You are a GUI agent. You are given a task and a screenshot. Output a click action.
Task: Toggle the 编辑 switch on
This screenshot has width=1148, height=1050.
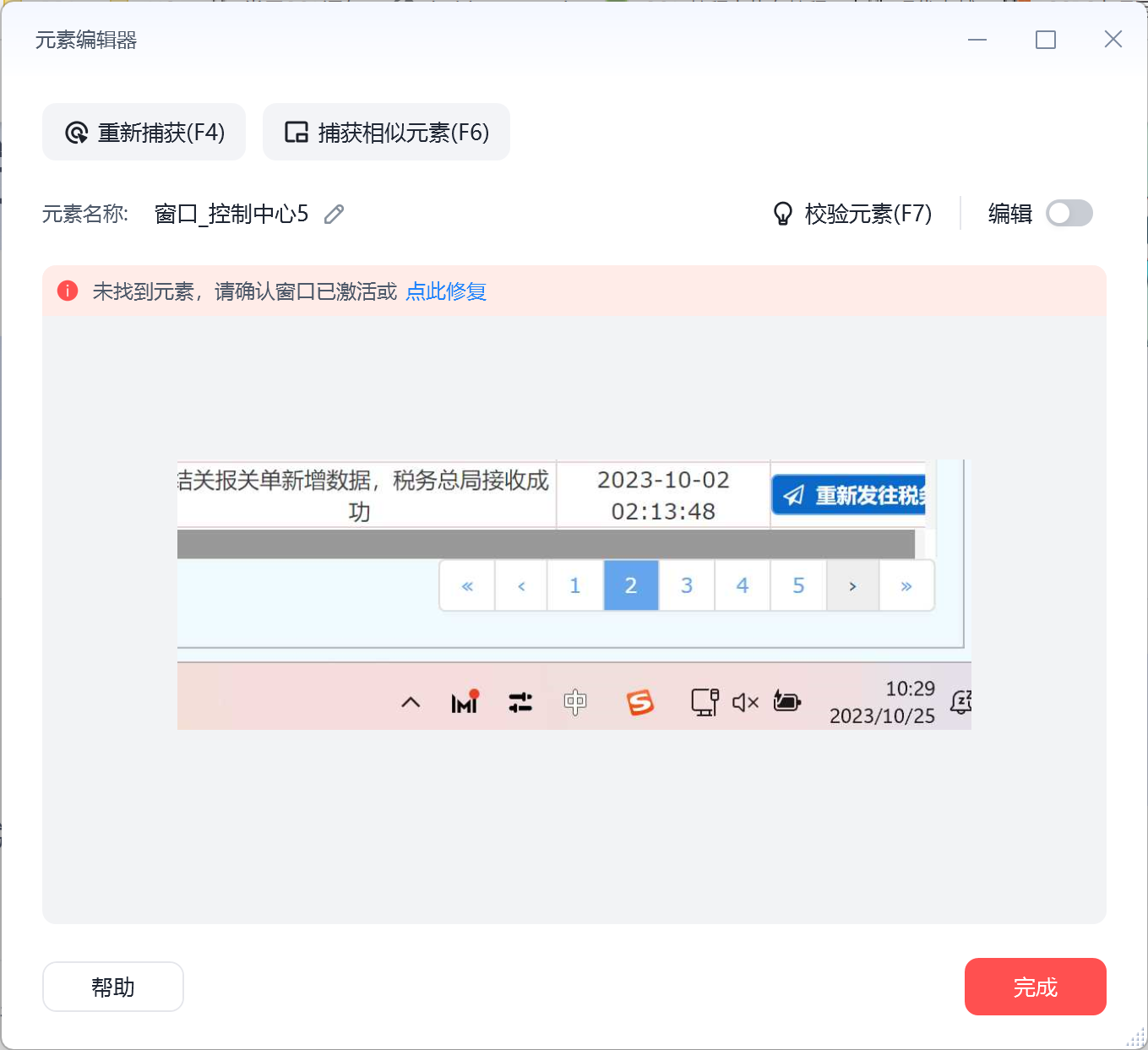click(x=1069, y=214)
